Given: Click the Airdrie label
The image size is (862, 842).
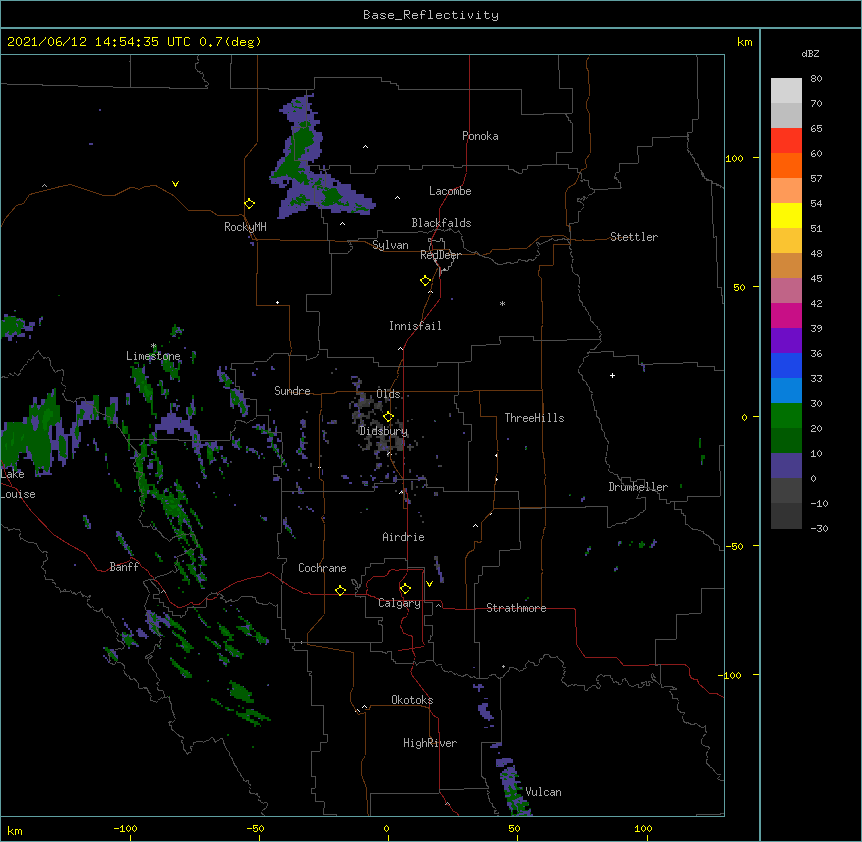Looking at the screenshot, I should coord(404,537).
